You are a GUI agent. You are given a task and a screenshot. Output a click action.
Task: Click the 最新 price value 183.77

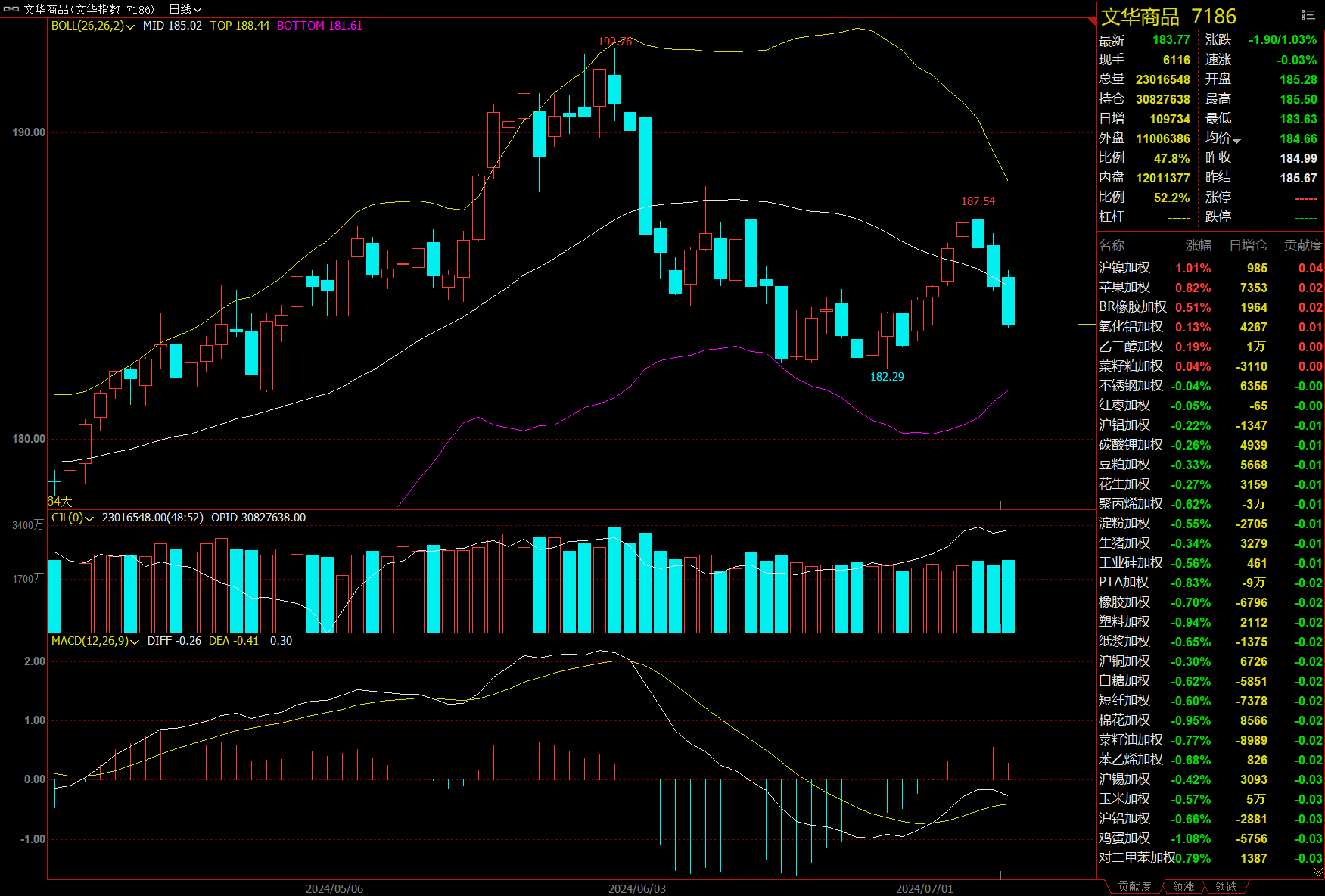1171,40
